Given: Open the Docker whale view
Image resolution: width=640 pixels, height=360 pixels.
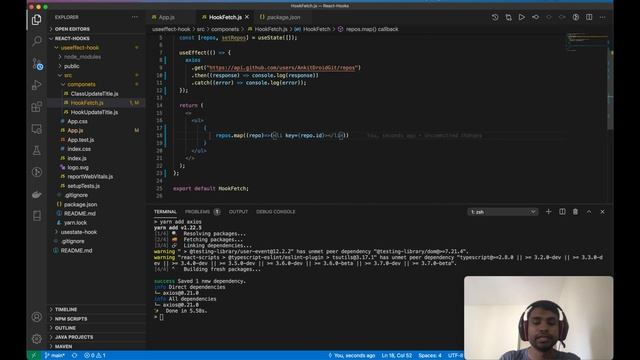Looking at the screenshot, I should click(37, 194).
